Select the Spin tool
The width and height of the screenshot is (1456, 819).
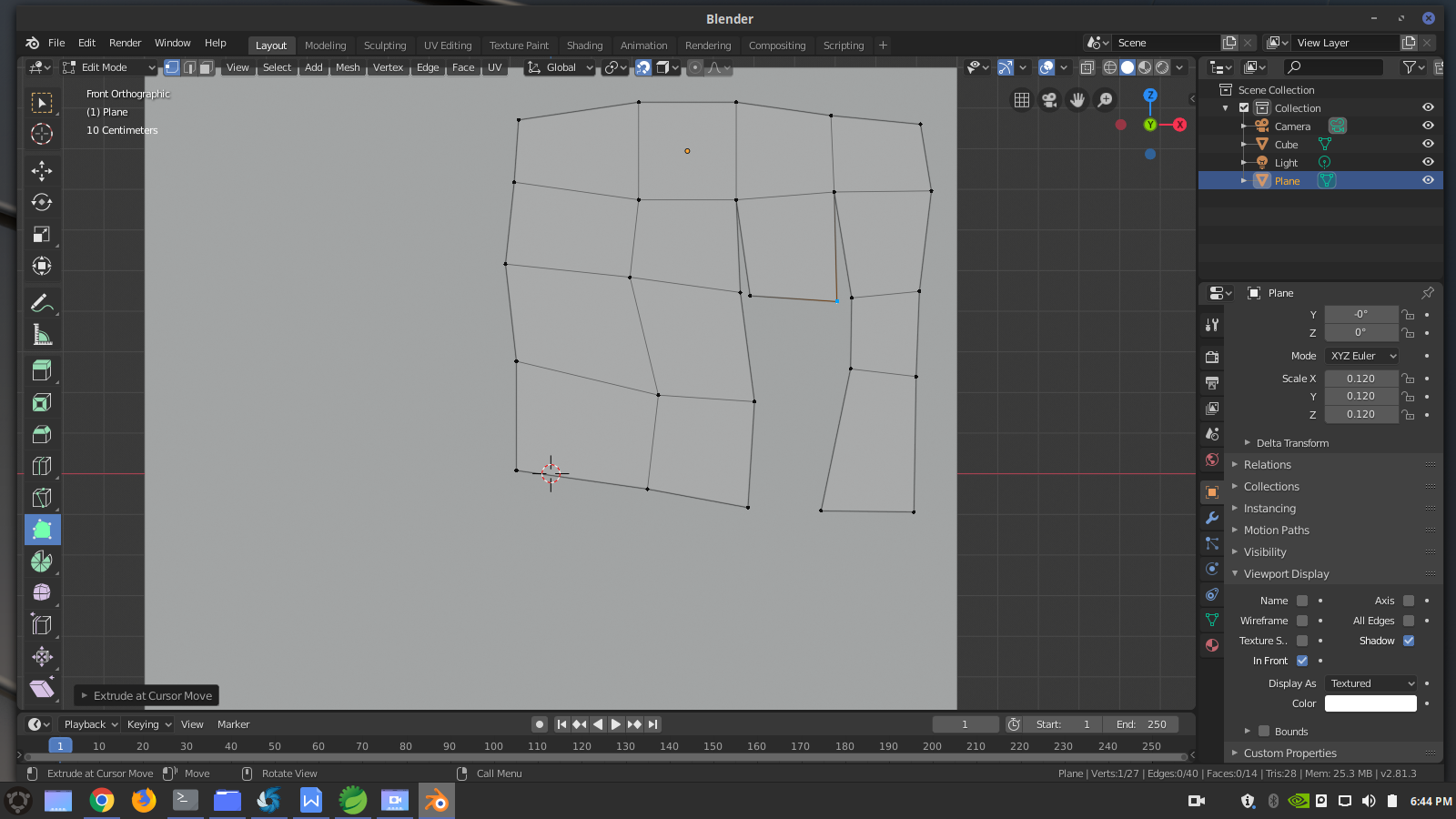pos(42,561)
